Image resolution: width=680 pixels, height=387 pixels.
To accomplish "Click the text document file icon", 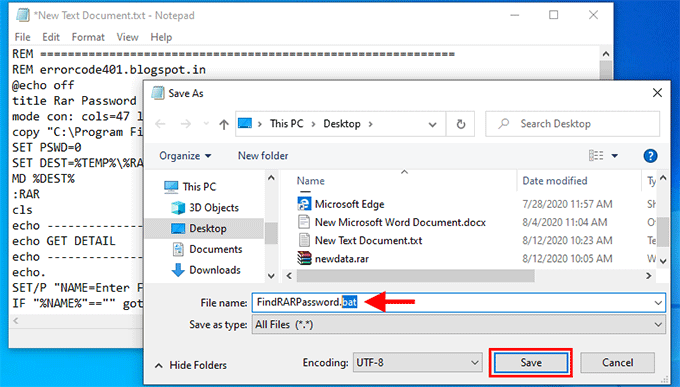I will (x=304, y=240).
